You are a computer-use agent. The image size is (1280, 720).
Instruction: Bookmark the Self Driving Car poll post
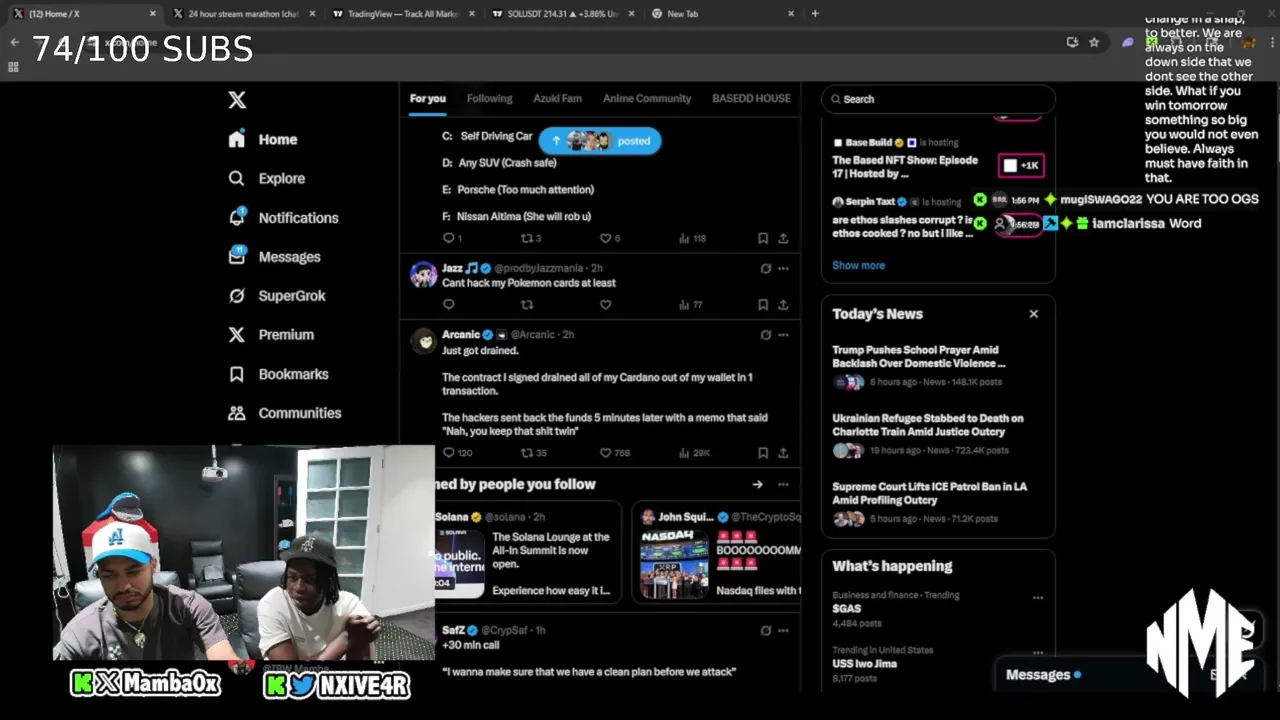pos(763,238)
